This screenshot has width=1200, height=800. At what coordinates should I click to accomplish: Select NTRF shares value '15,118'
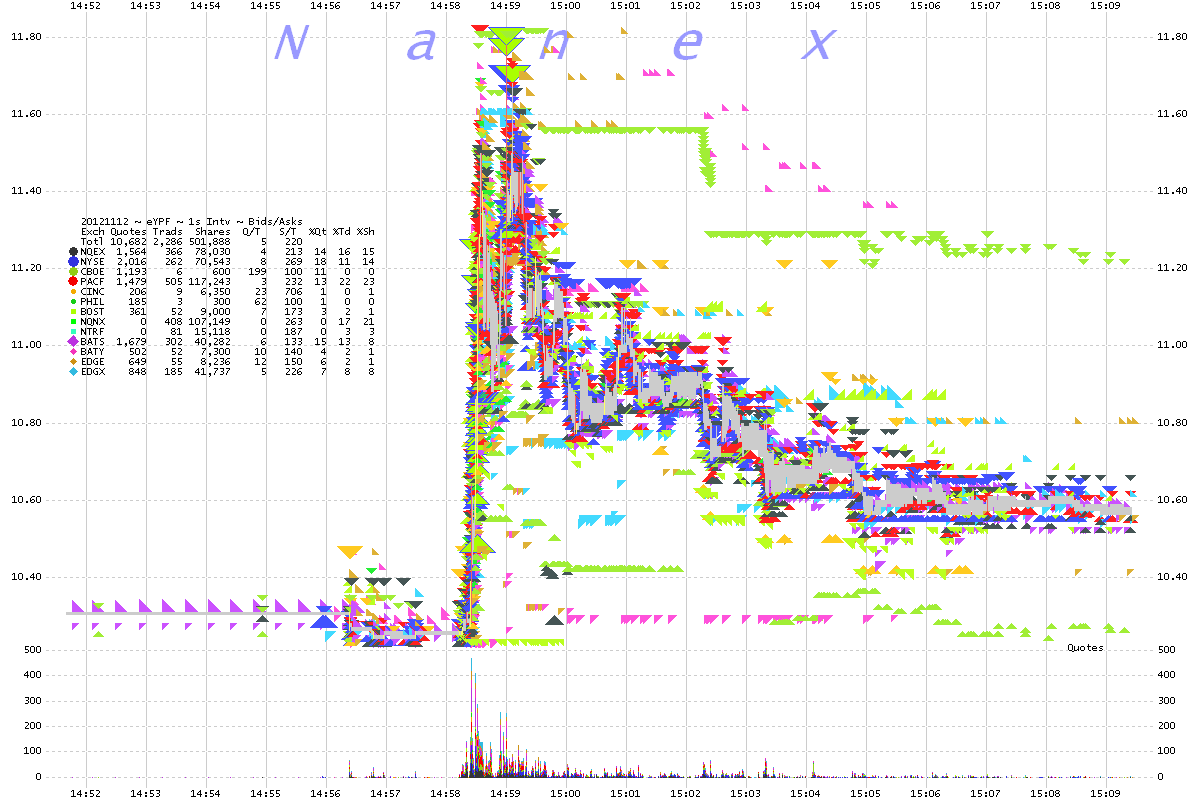(x=213, y=331)
